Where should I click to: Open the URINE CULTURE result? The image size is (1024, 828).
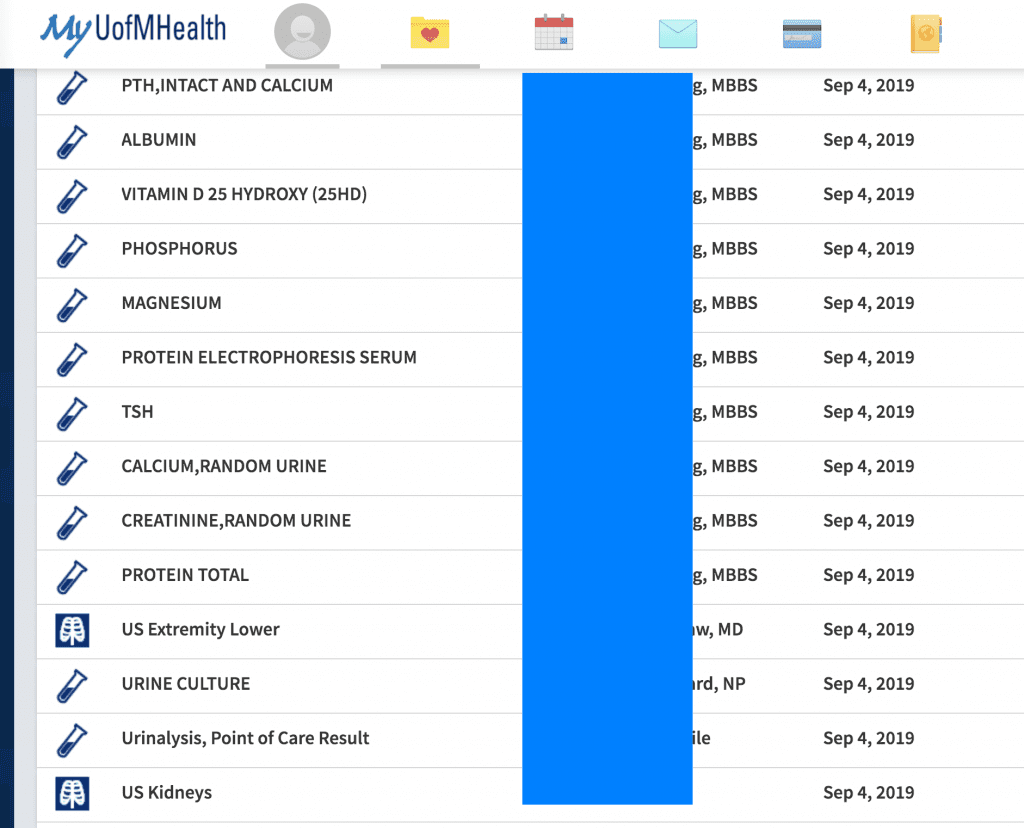pyautogui.click(x=186, y=684)
